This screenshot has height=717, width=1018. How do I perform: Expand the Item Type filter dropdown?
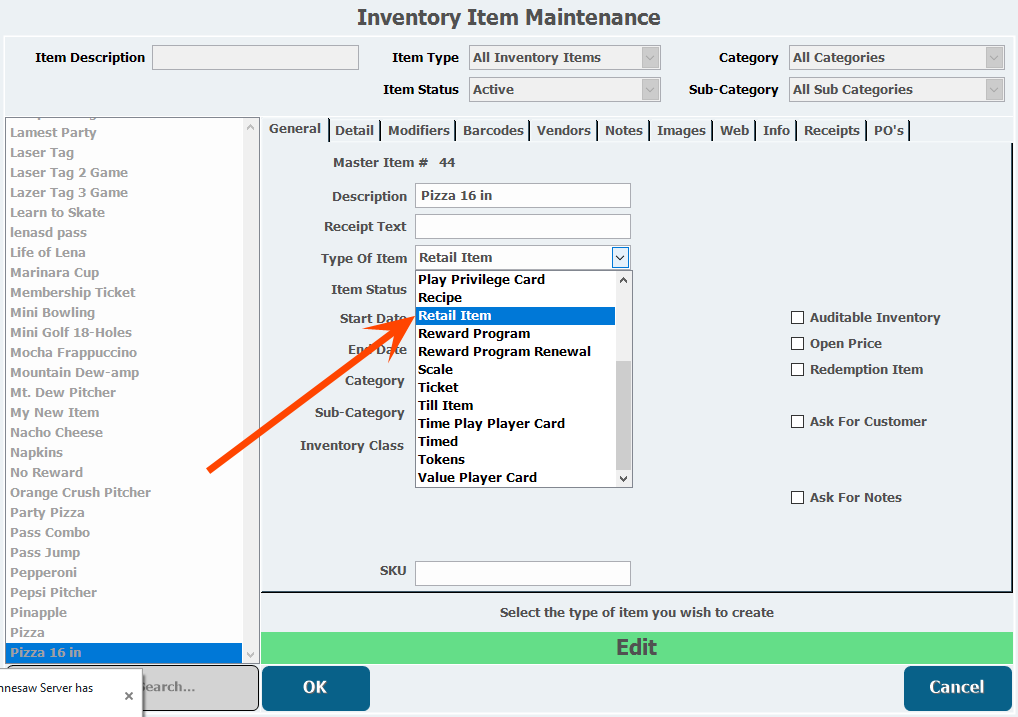(650, 58)
